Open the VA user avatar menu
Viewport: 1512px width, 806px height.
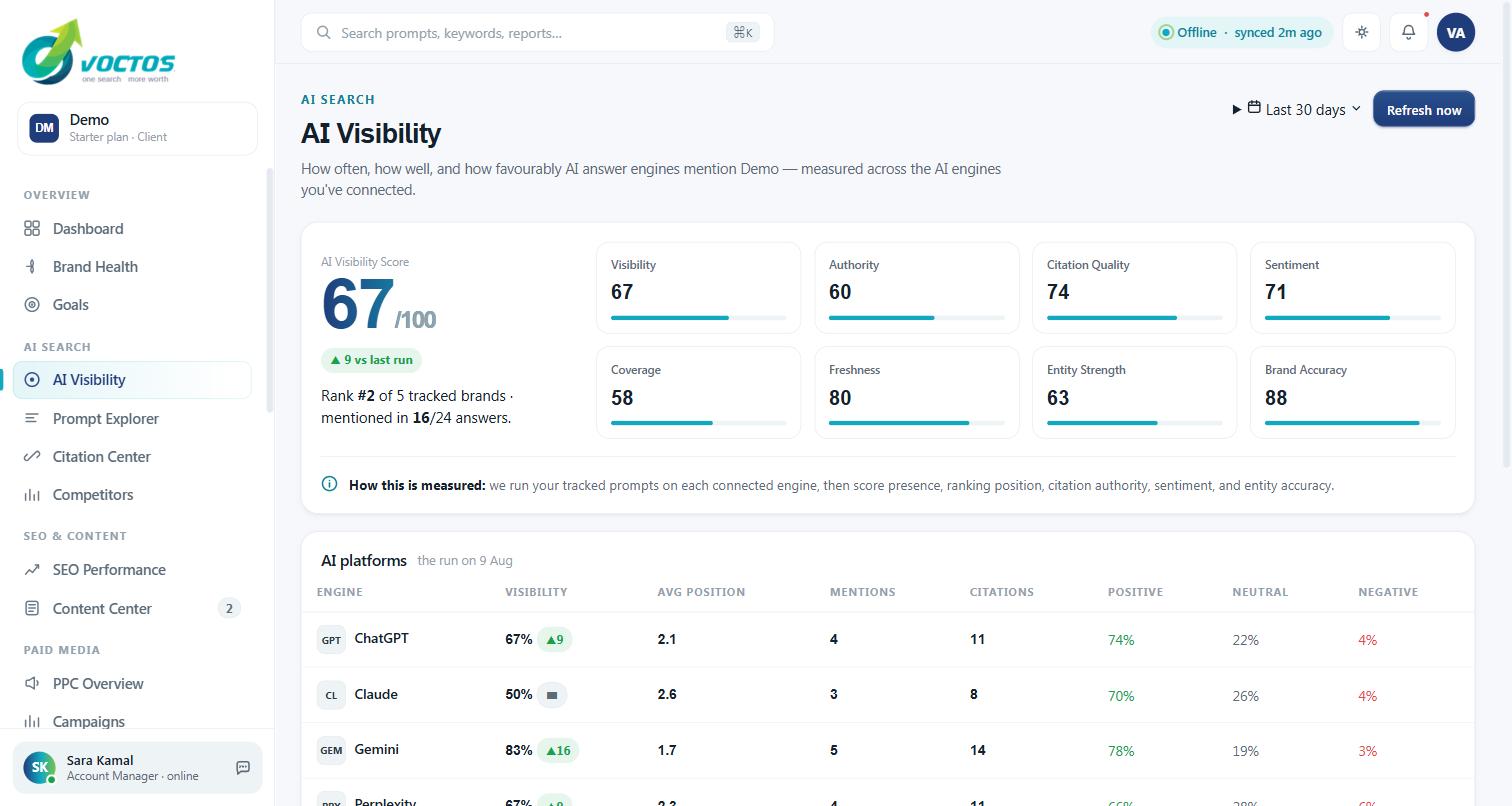[x=1456, y=32]
